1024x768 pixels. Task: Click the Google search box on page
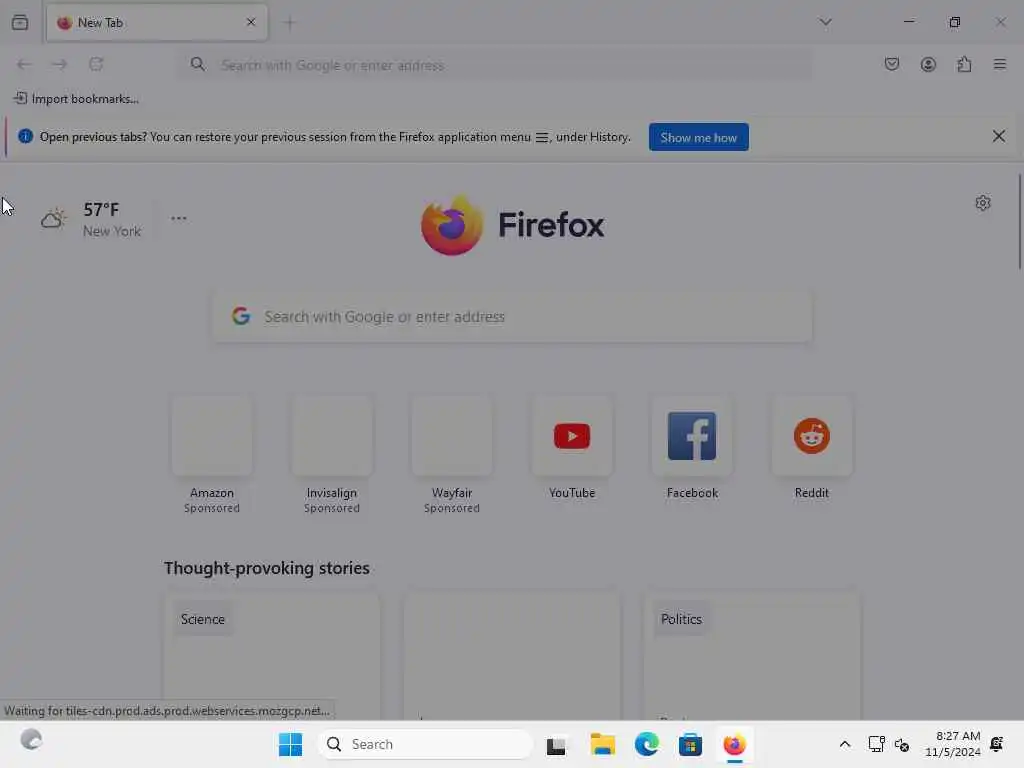click(x=512, y=317)
